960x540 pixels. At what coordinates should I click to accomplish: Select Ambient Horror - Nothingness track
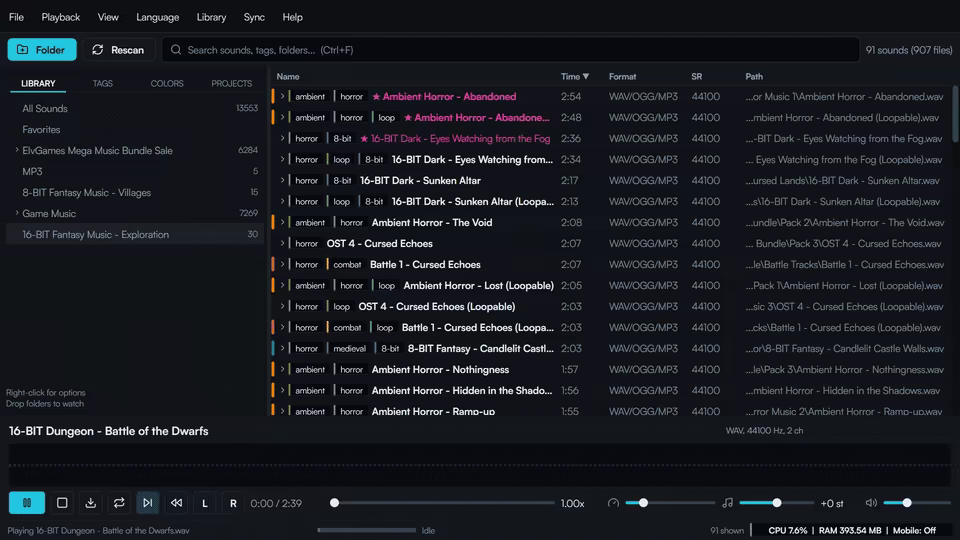(440, 369)
